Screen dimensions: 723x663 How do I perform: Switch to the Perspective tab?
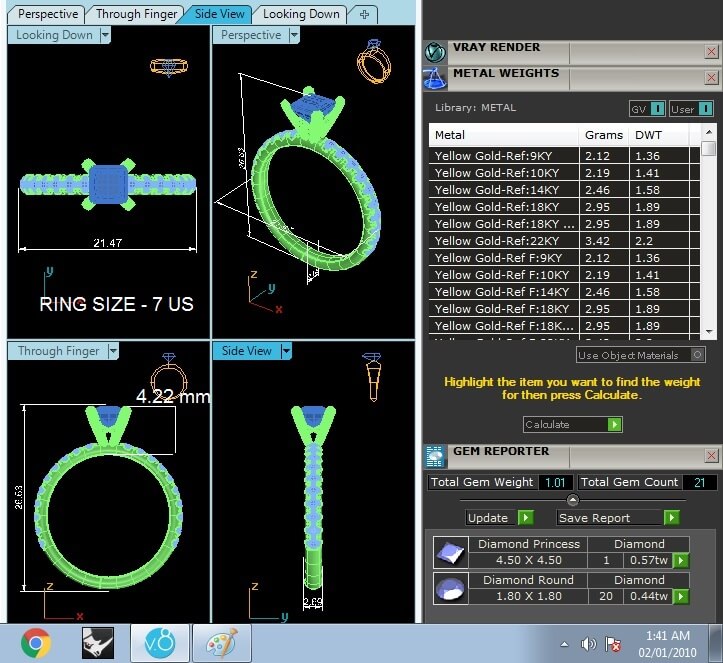[47, 14]
